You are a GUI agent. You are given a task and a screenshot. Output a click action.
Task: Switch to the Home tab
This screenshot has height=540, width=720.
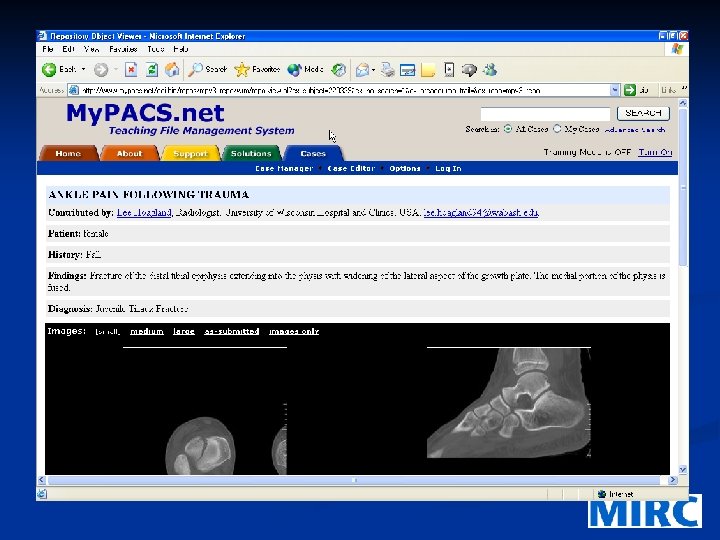point(68,153)
